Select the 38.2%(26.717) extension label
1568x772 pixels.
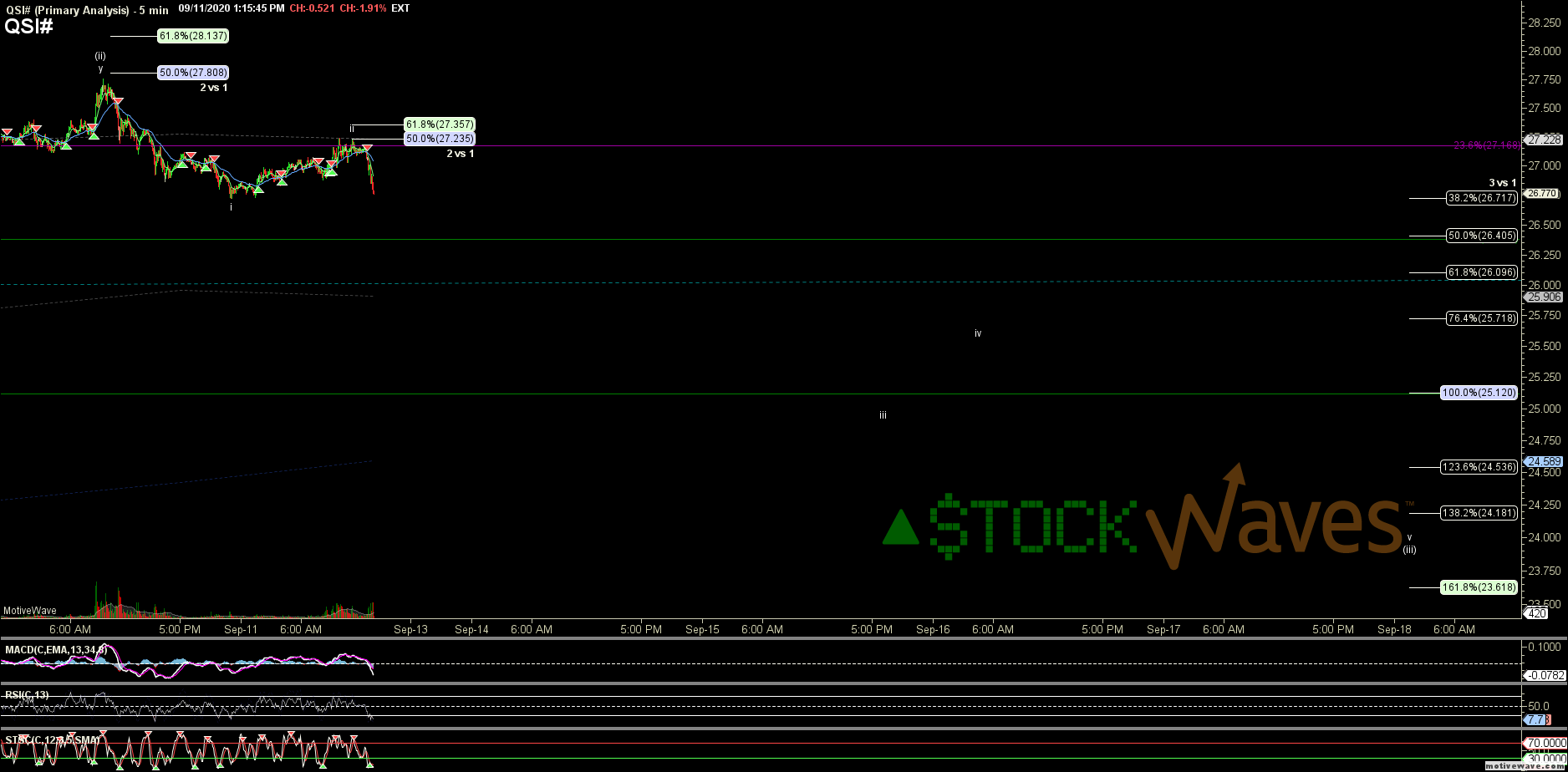pyautogui.click(x=1481, y=198)
